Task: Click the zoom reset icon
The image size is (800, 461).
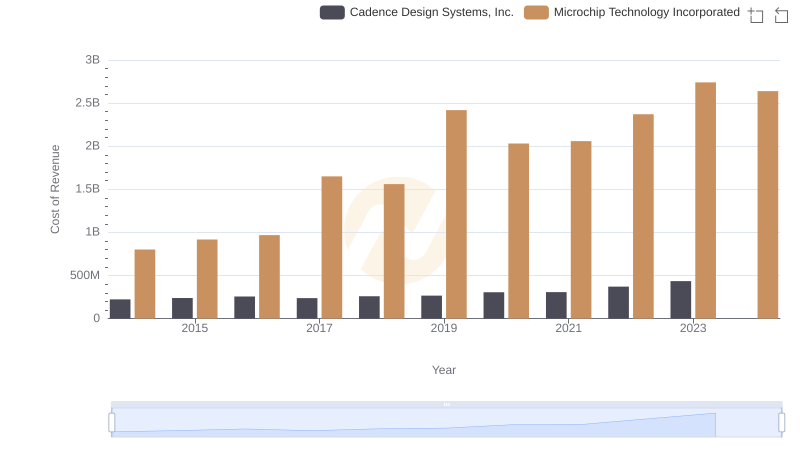Action: coord(781,14)
